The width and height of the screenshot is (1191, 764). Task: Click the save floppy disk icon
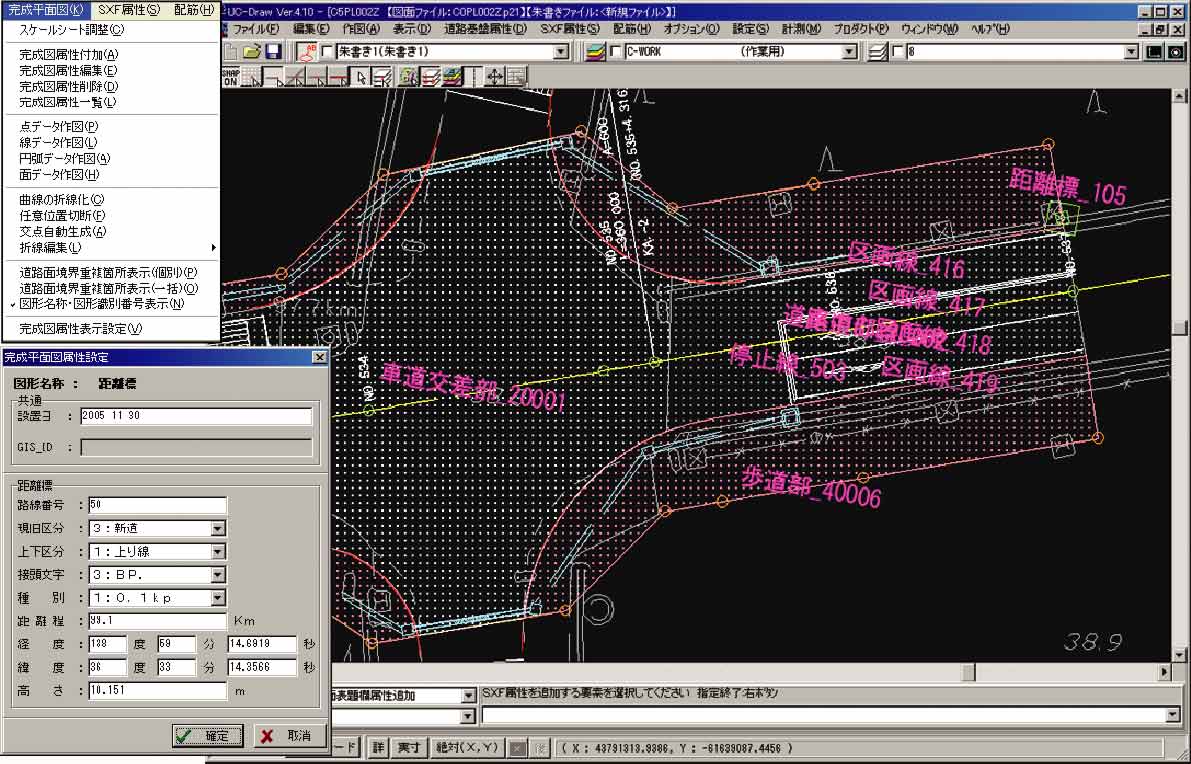(x=273, y=51)
